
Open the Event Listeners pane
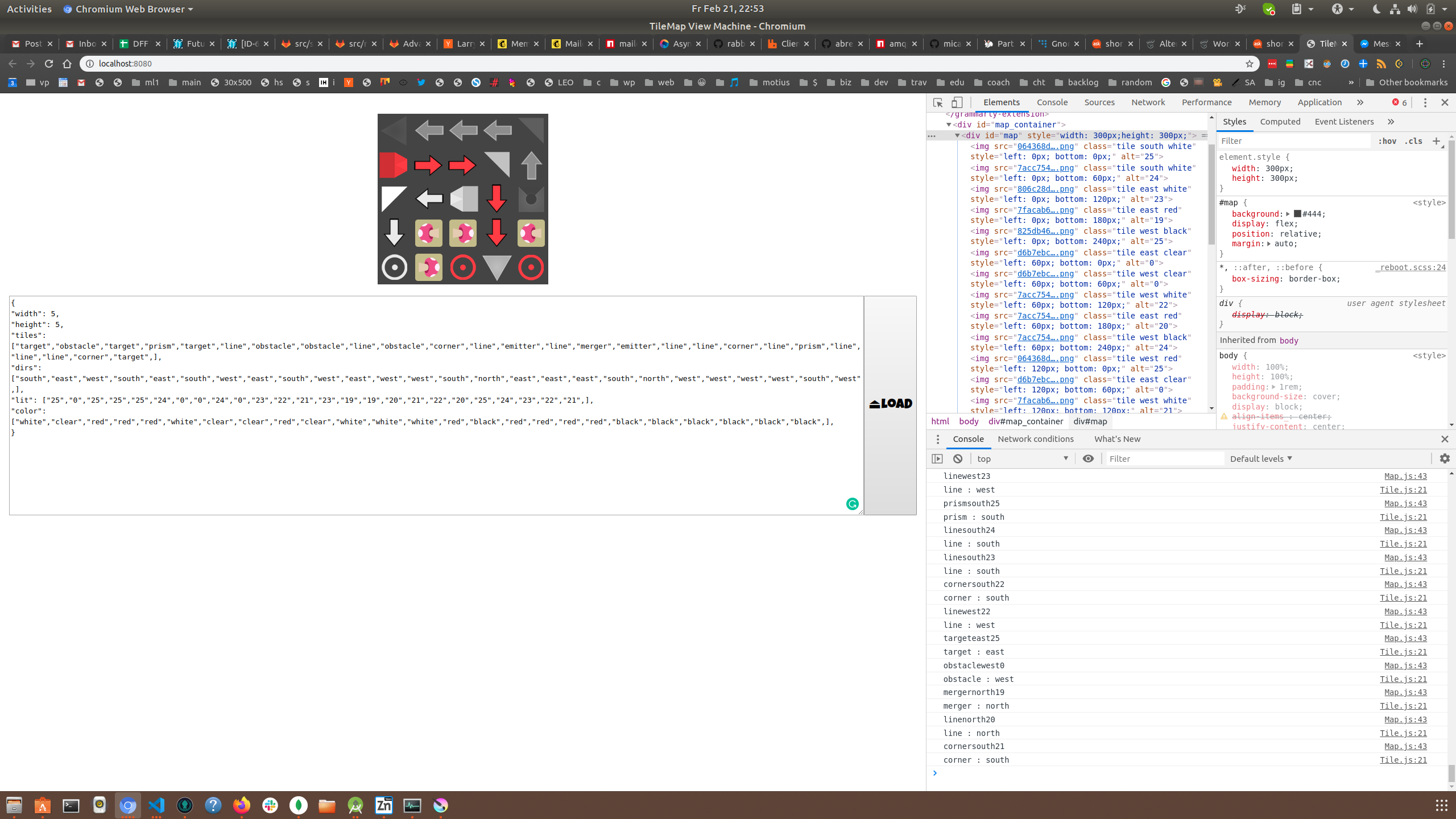[1343, 122]
